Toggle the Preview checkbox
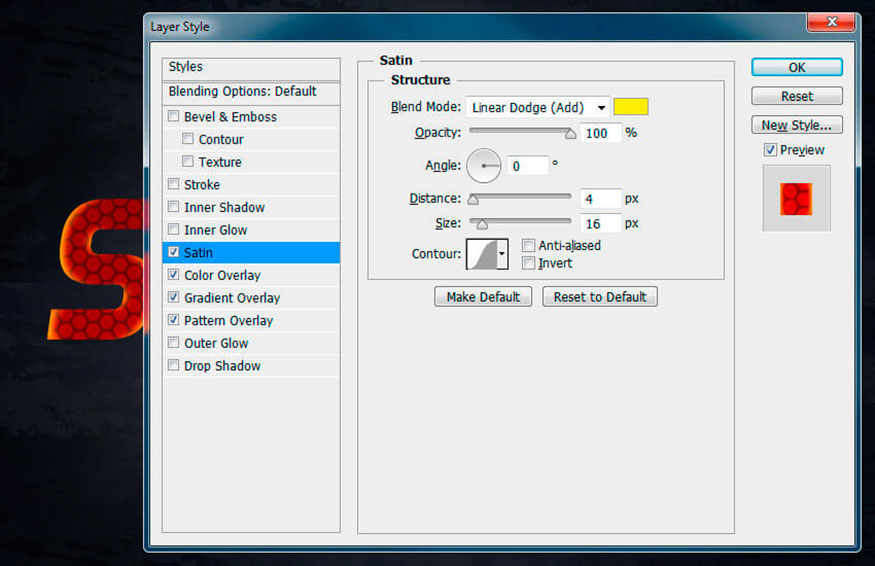 point(770,150)
